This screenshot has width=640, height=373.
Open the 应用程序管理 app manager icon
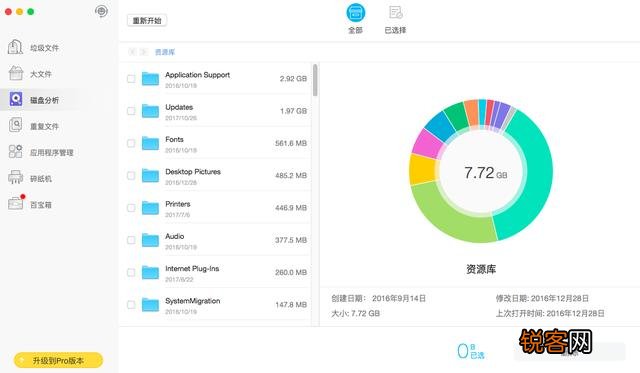(x=16, y=152)
